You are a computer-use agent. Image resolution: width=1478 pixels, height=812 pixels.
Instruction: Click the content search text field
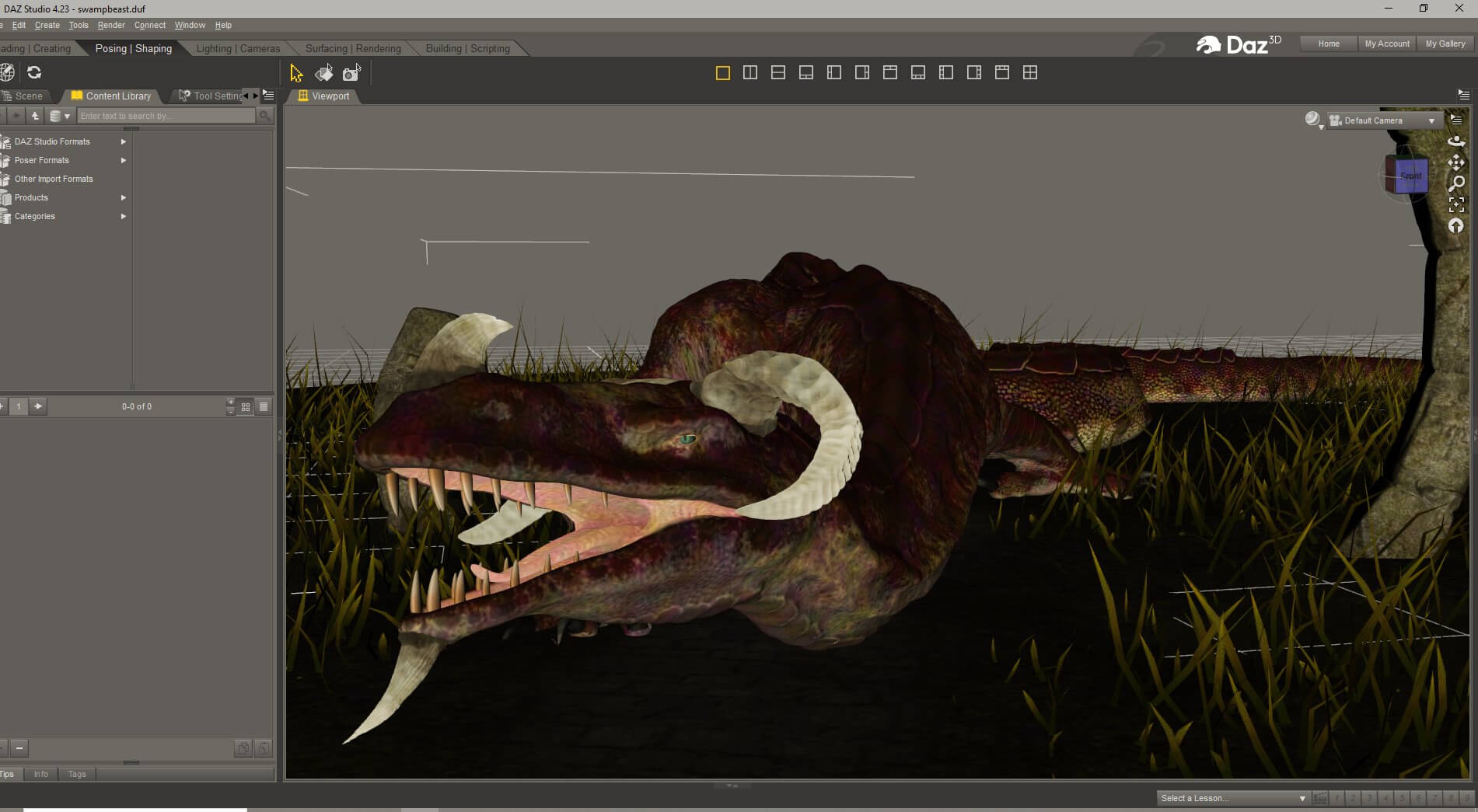(166, 116)
